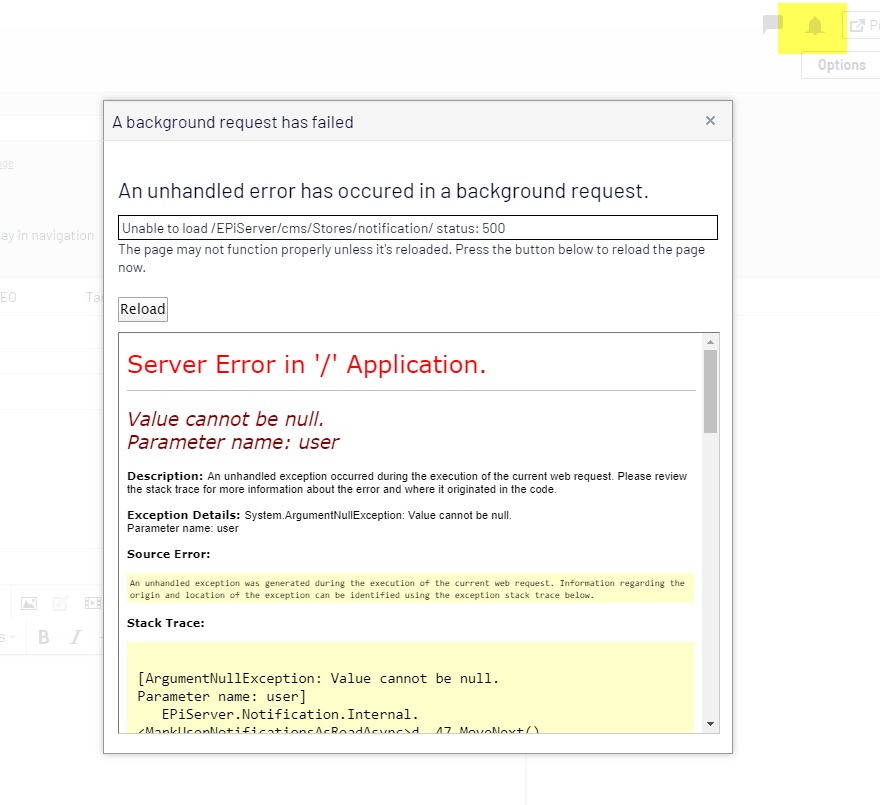Viewport: 880px width, 805px height.
Task: Open the comments speech bubble icon
Action: [x=772, y=26]
